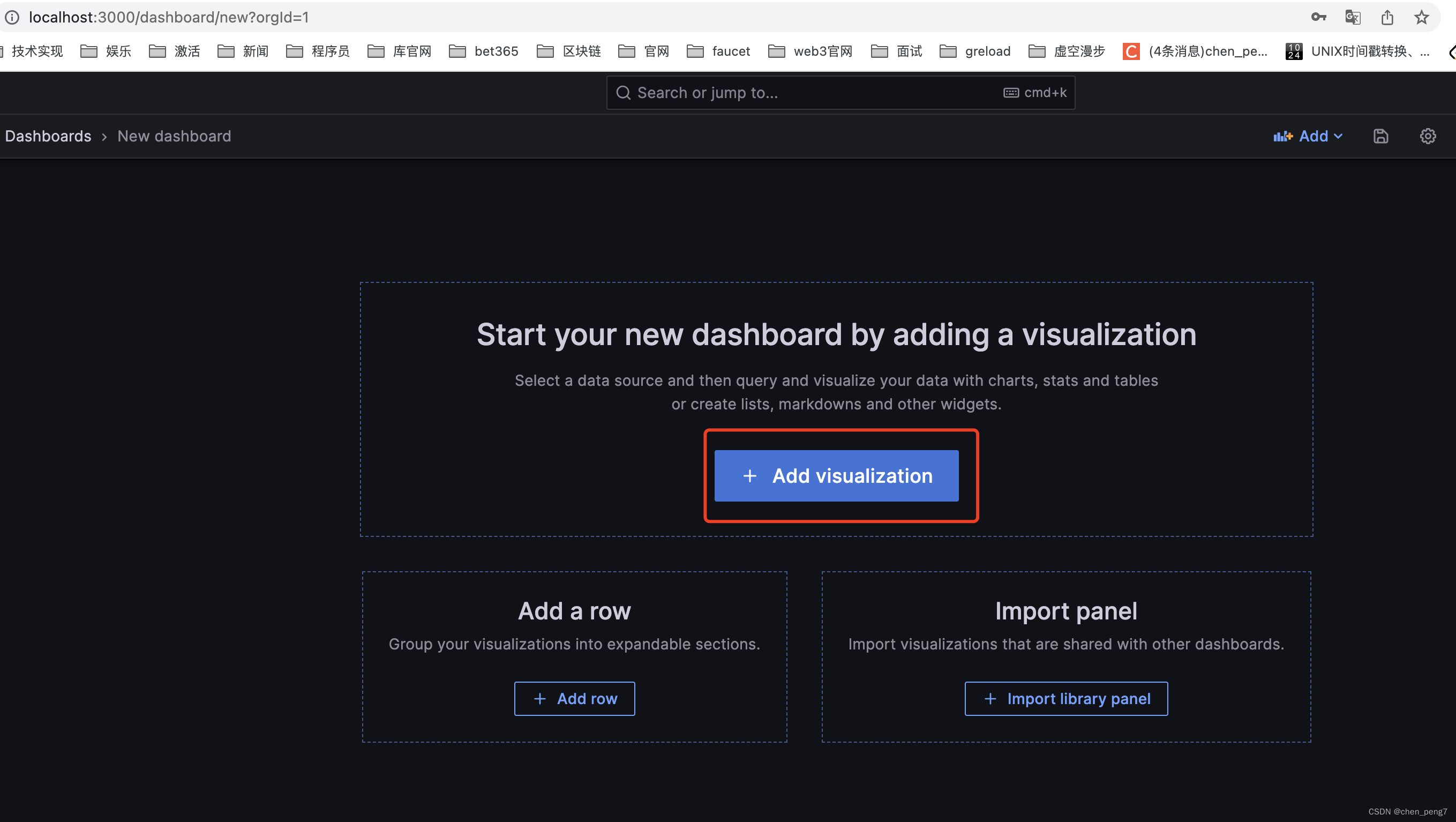Click the cmd+k keyboard shortcut hint
This screenshot has height=822, width=1456.
(1035, 92)
